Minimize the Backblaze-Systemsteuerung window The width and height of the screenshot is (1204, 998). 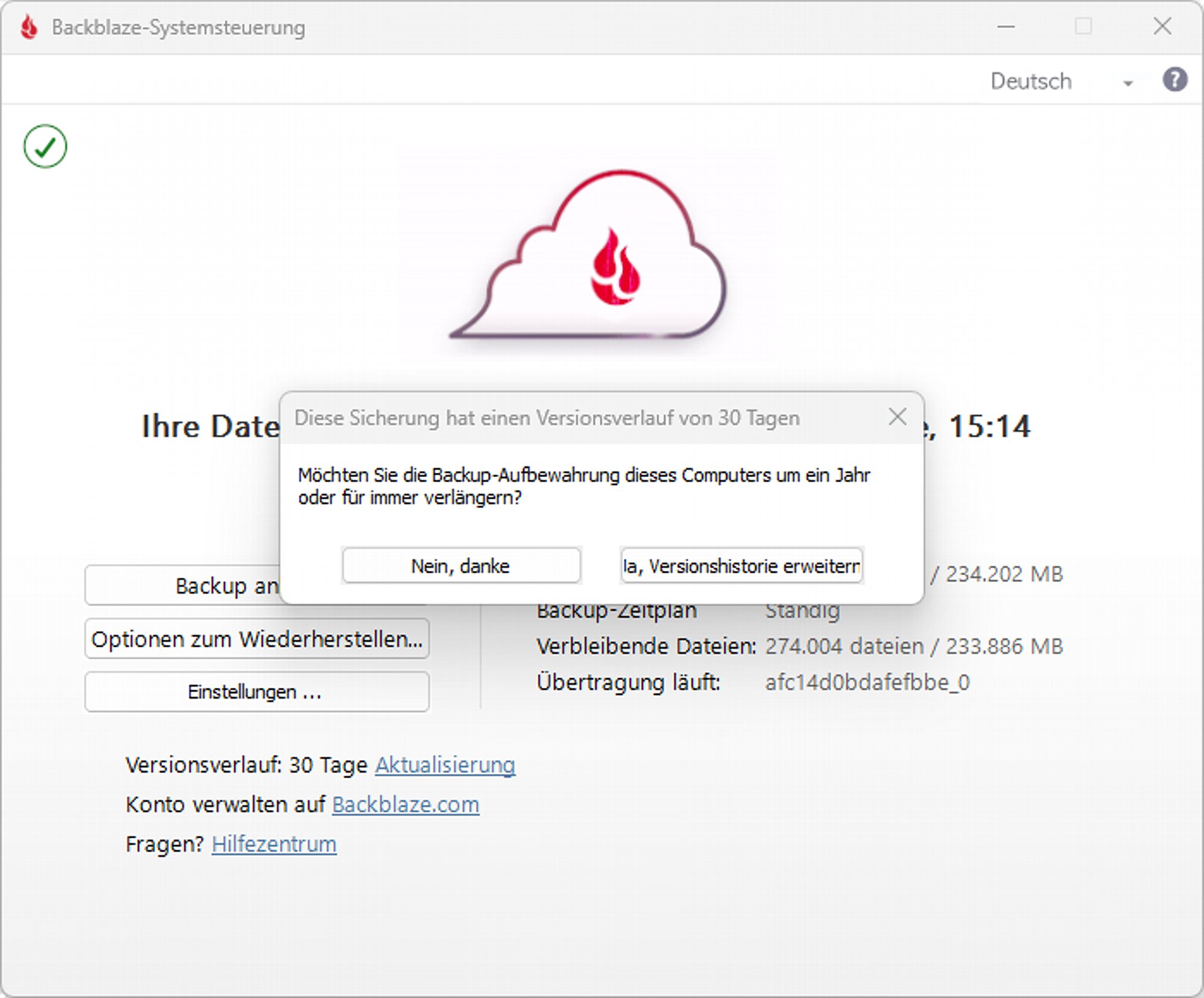pos(1006,27)
